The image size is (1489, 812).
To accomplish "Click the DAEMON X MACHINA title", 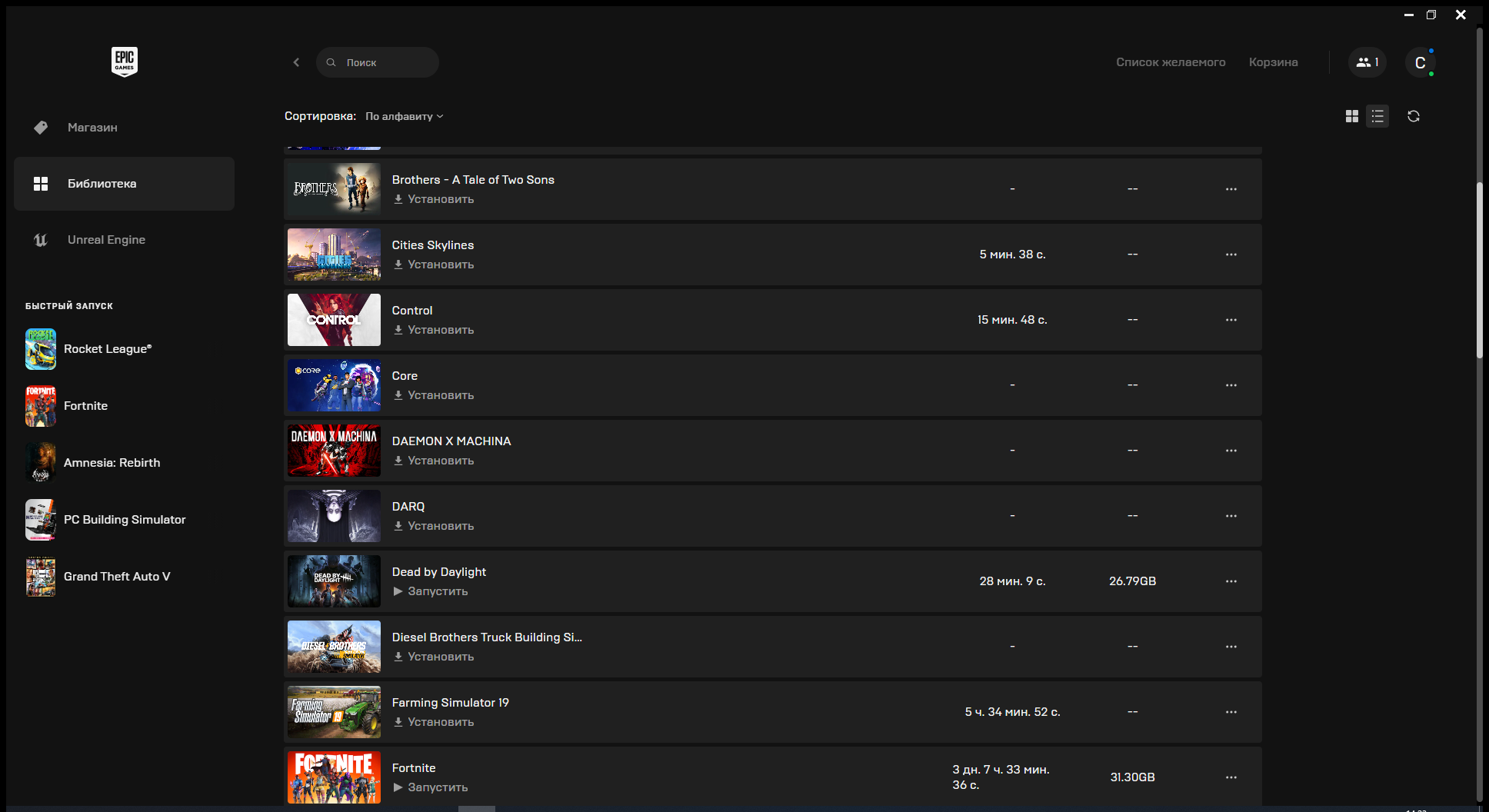I will coord(451,441).
